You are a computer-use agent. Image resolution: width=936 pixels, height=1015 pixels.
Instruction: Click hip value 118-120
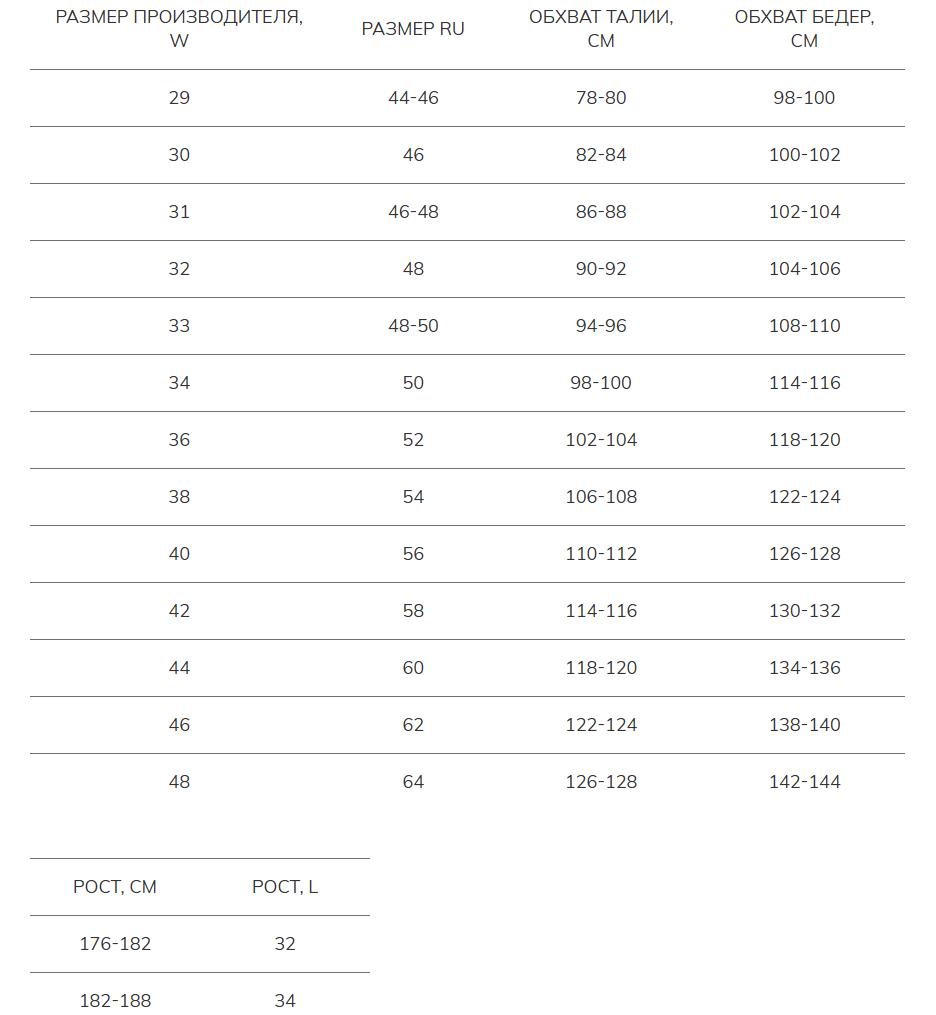click(804, 440)
